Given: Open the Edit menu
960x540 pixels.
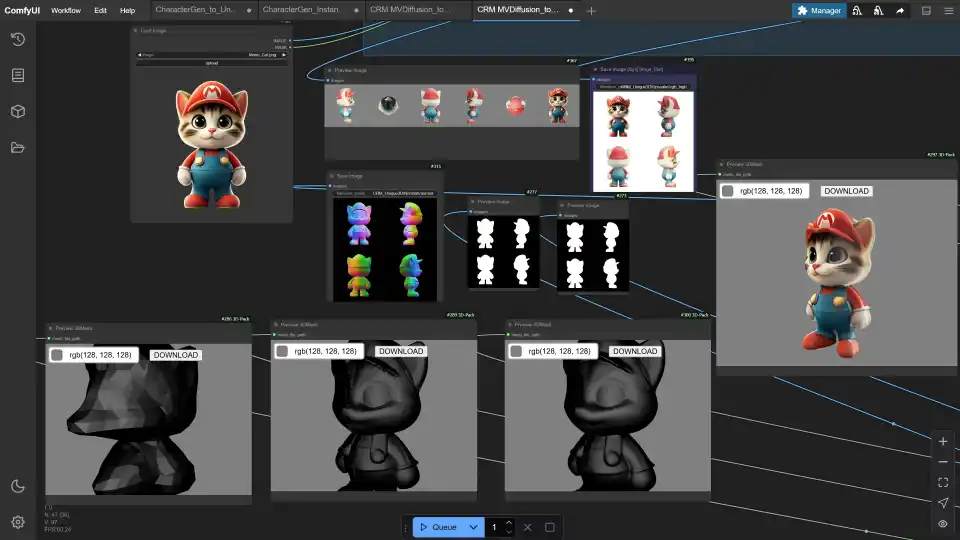Looking at the screenshot, I should pos(100,10).
